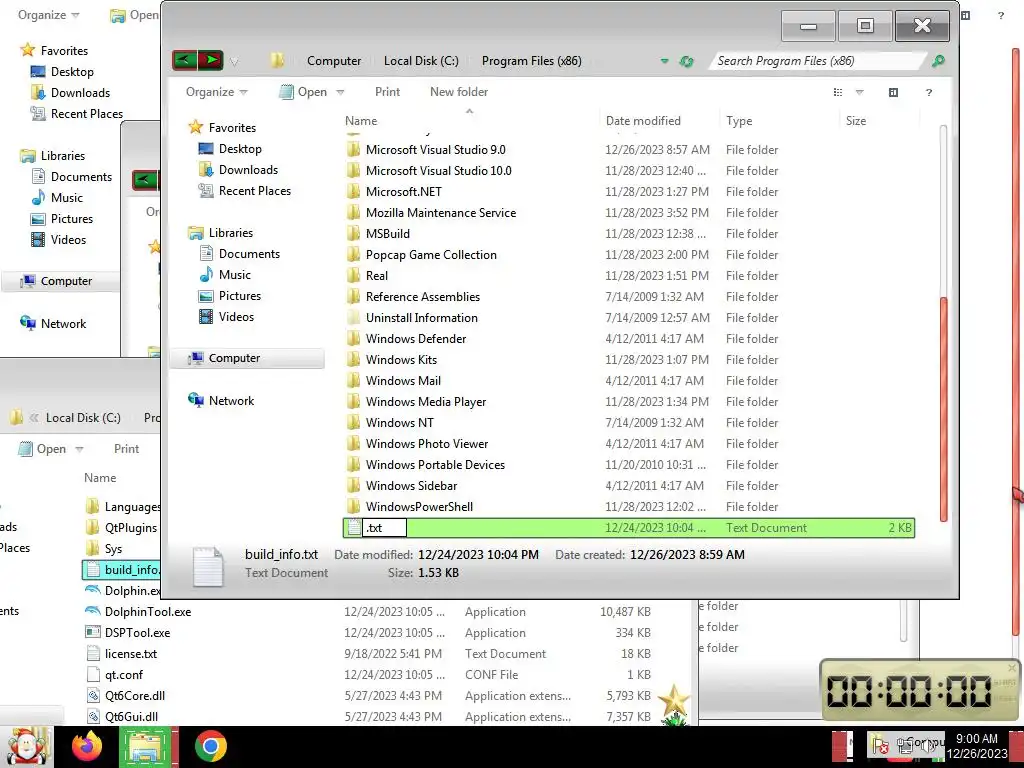Open recent locations dropdown beside navigation arrows

point(234,61)
